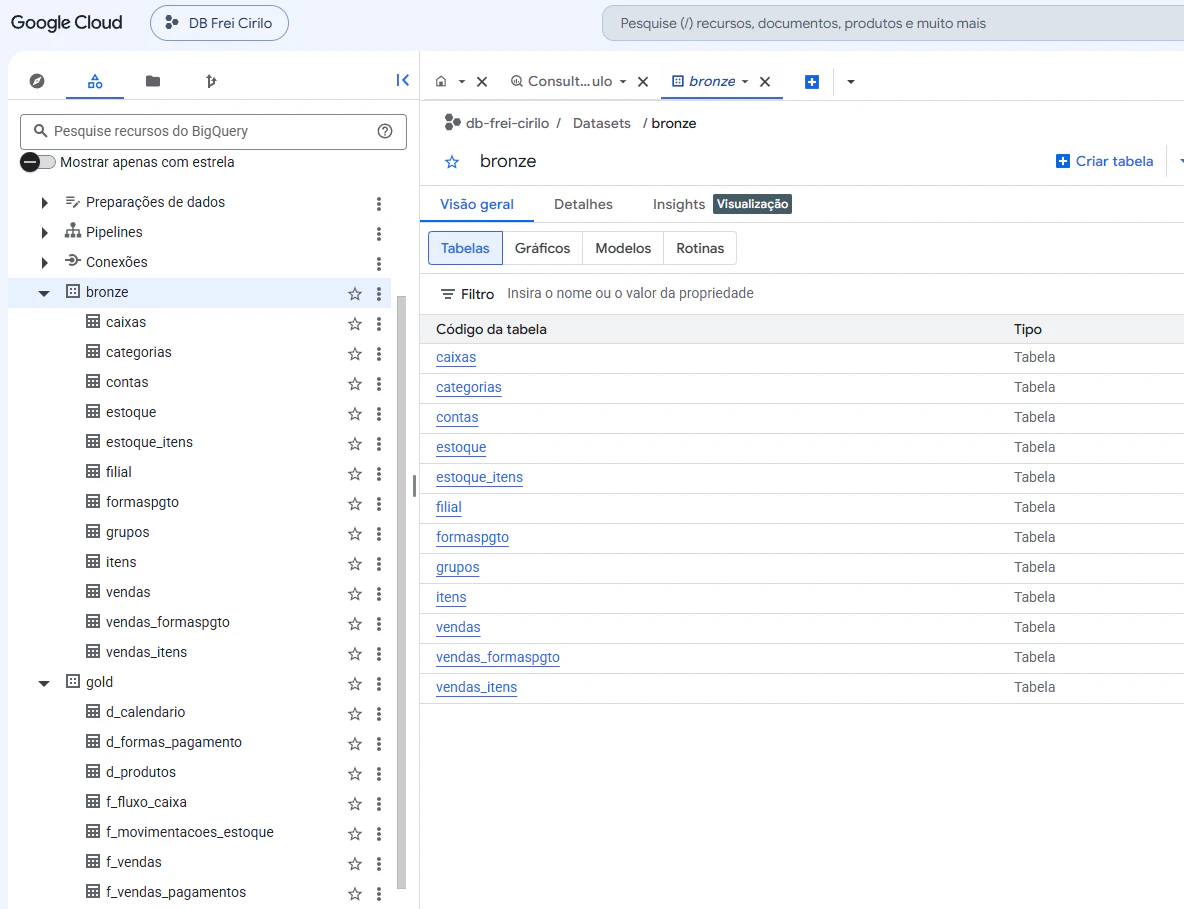
Task: Open home tab dropdown arrow
Action: pyautogui.click(x=461, y=82)
